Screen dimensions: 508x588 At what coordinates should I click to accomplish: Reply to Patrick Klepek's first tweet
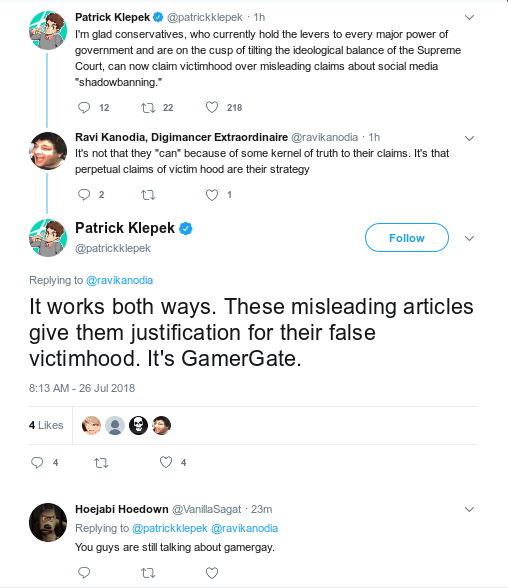(x=84, y=108)
